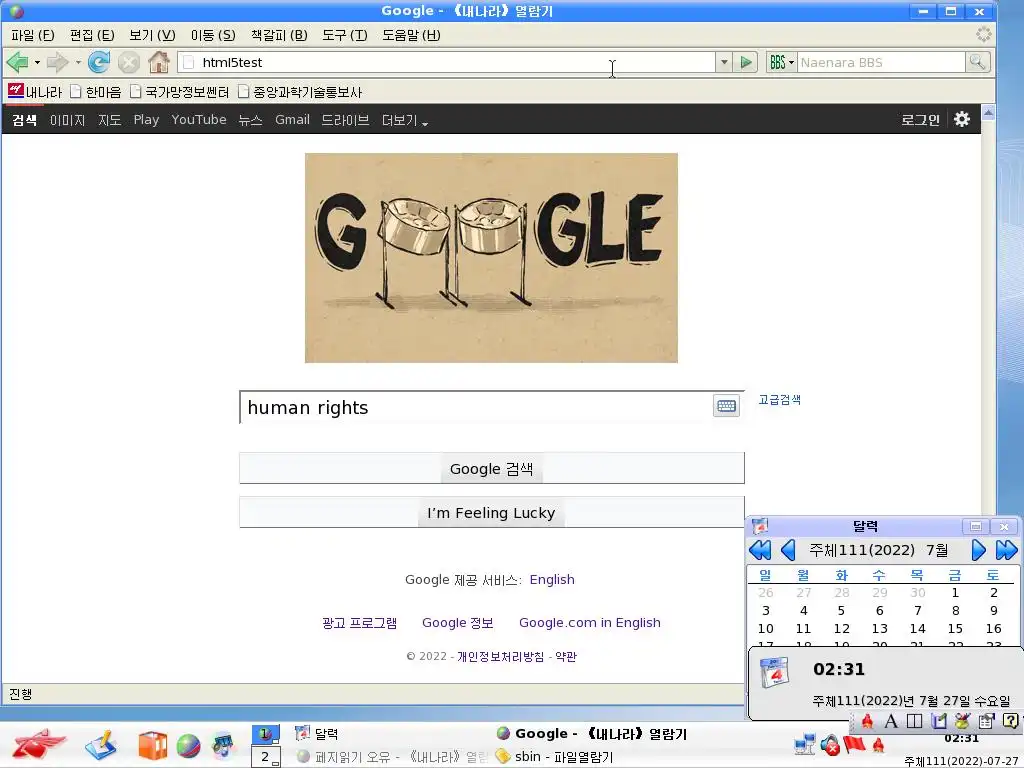This screenshot has width=1024, height=768.
Task: Open the home page icon
Action: pos(159,62)
